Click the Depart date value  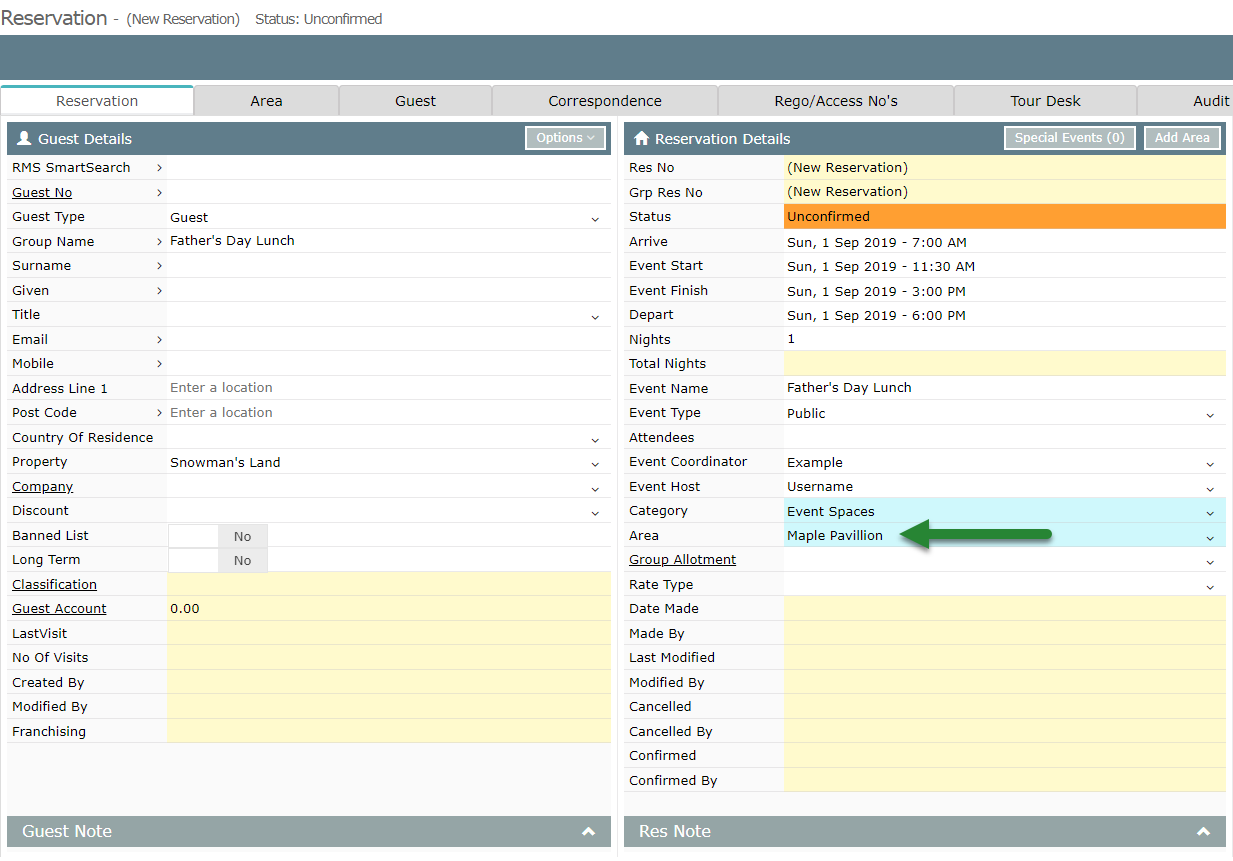click(x=877, y=316)
